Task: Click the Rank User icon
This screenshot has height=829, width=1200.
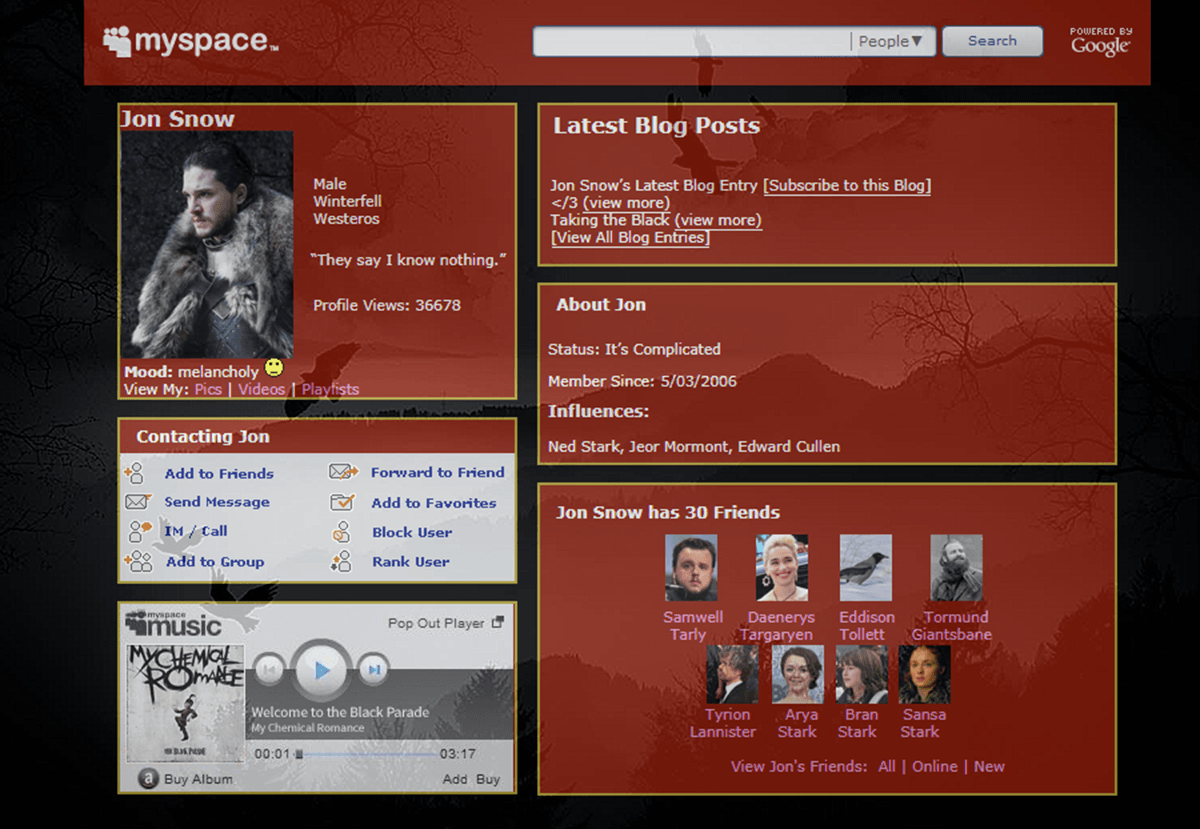Action: pos(343,562)
